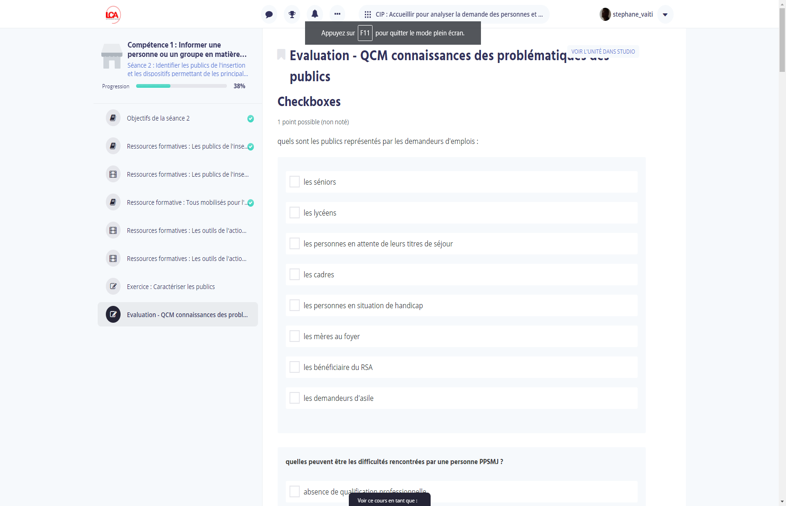787x506 pixels.
Task: Open the CIP course selector in the header
Action: [x=454, y=14]
